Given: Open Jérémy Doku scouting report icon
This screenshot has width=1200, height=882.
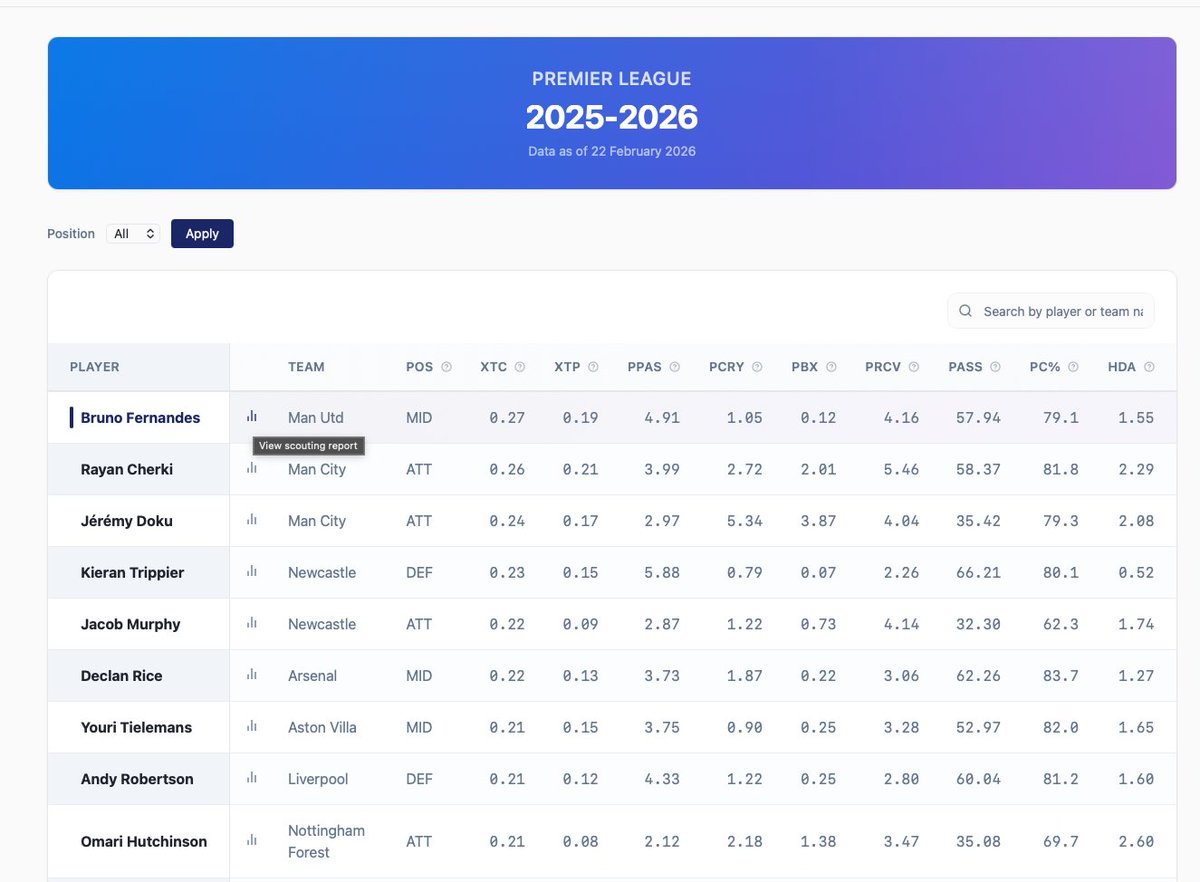Looking at the screenshot, I should pos(252,520).
